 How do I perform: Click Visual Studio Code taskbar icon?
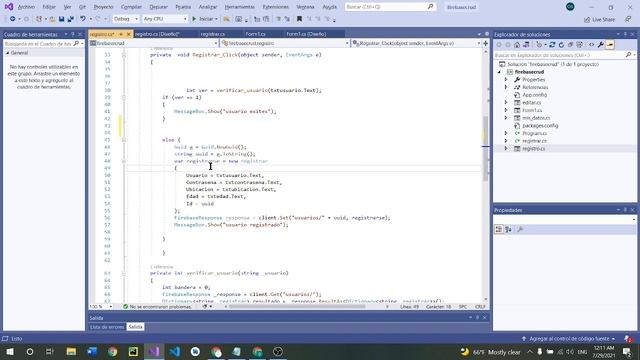(x=175, y=351)
